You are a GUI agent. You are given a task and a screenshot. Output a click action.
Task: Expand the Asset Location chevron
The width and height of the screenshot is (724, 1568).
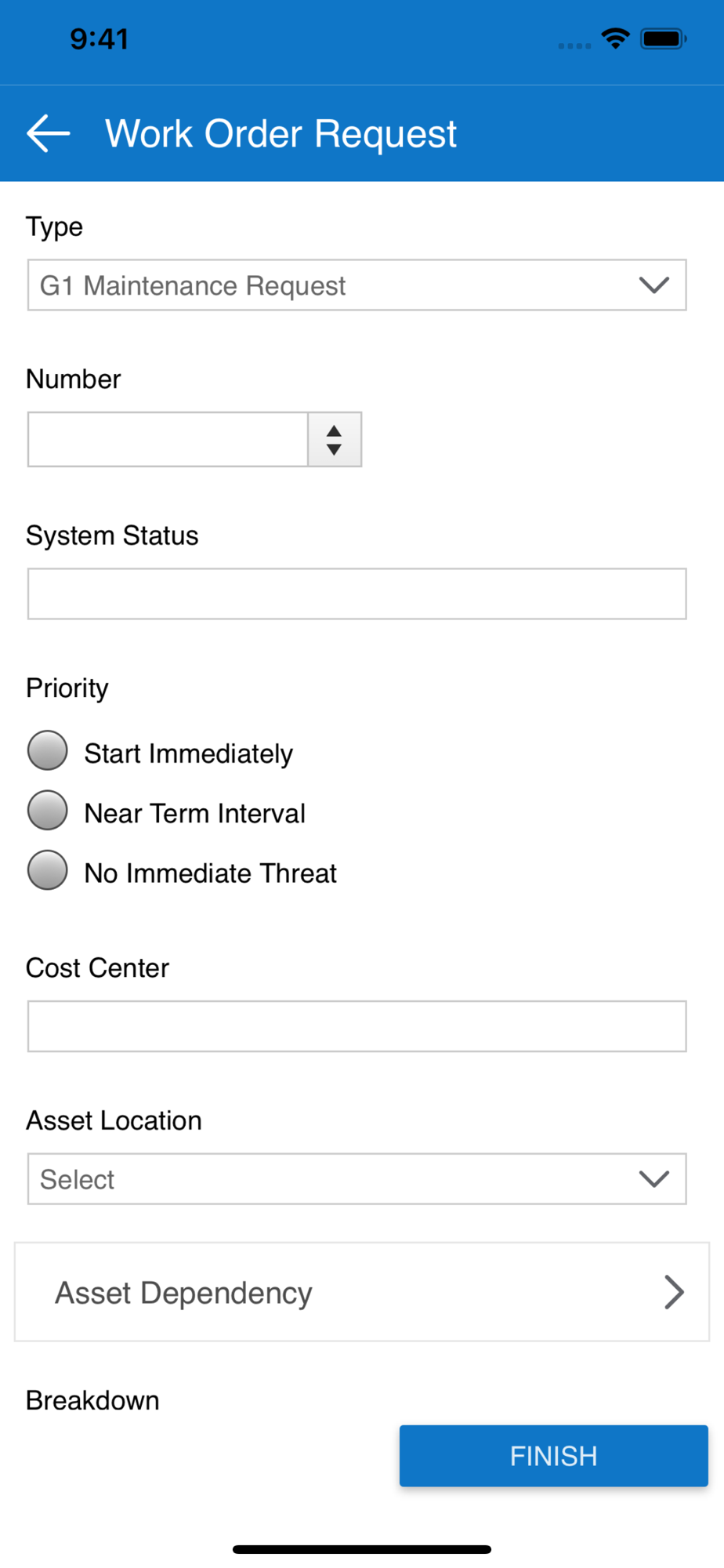tap(653, 1178)
